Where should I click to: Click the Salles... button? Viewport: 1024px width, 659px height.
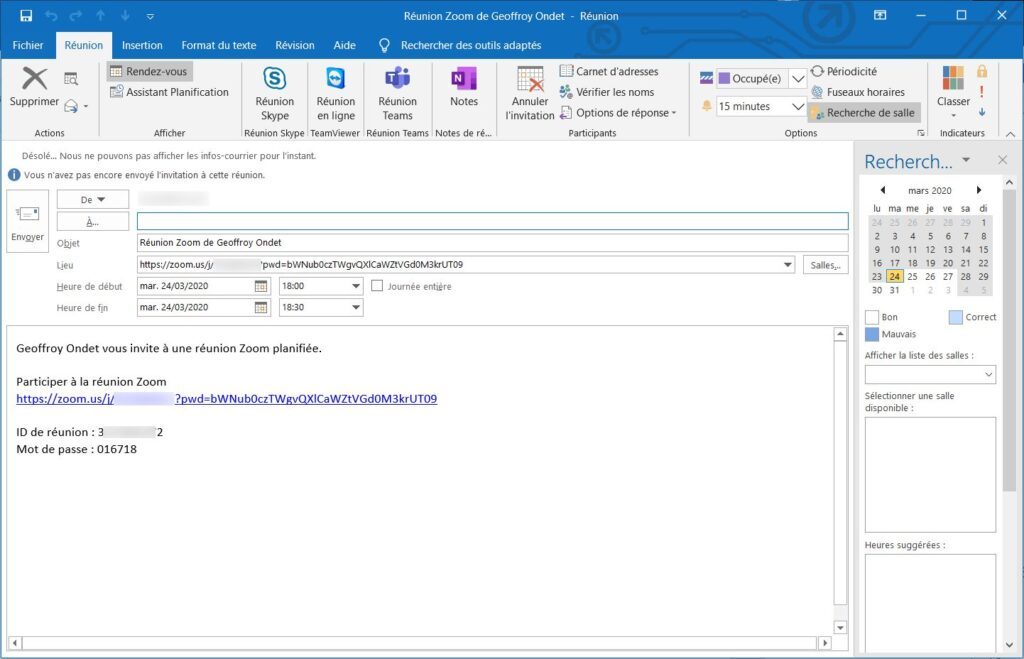pyautogui.click(x=825, y=265)
